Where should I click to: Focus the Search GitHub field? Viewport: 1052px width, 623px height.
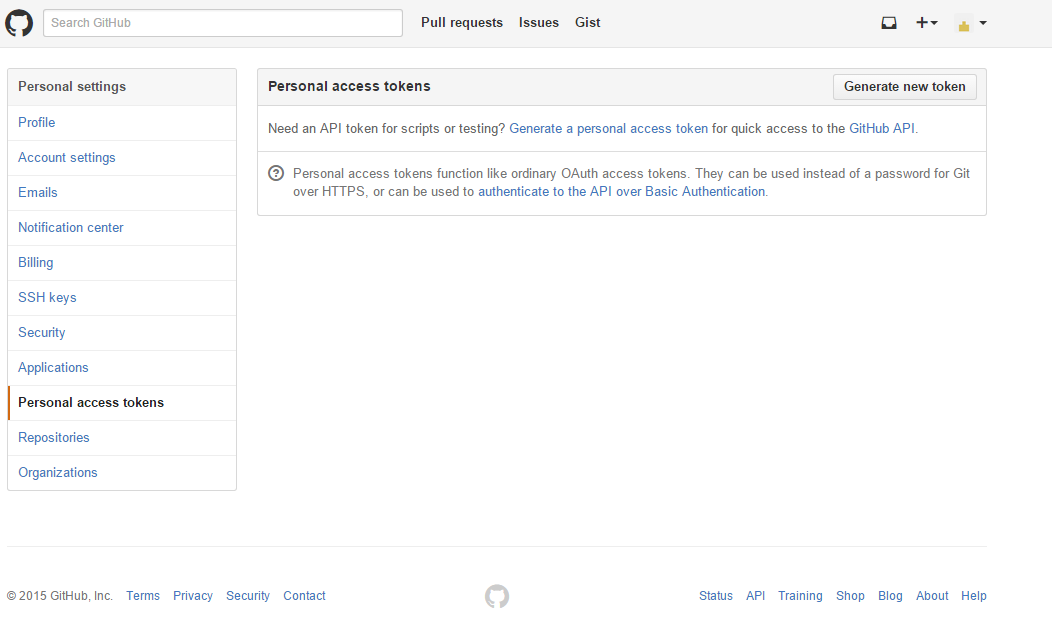[x=223, y=23]
